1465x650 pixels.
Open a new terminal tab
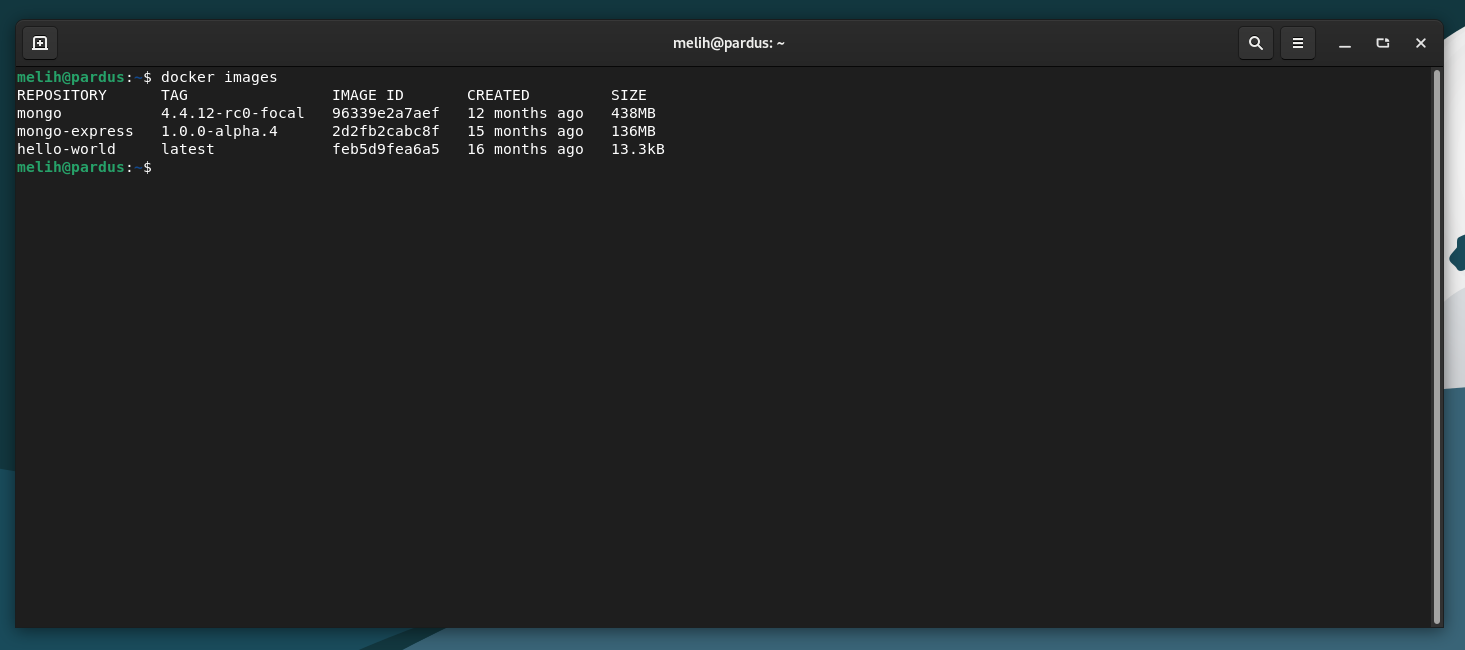pyautogui.click(x=40, y=43)
